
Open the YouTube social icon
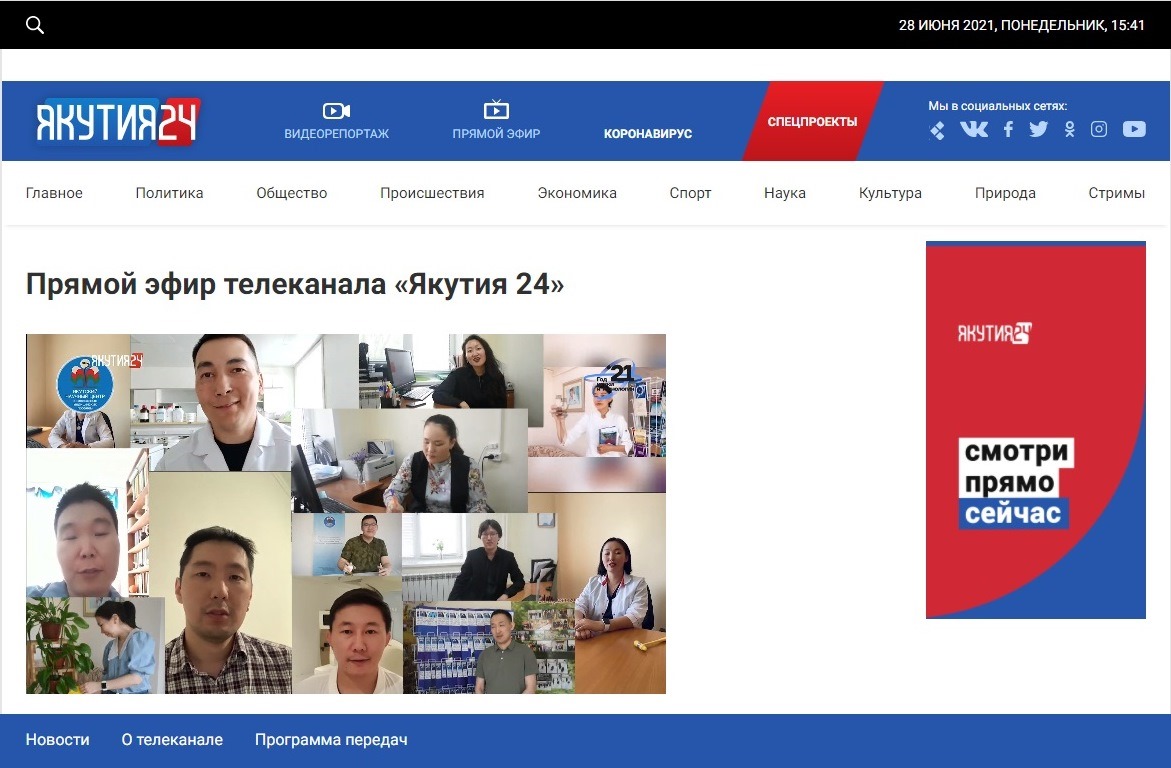coord(1134,129)
